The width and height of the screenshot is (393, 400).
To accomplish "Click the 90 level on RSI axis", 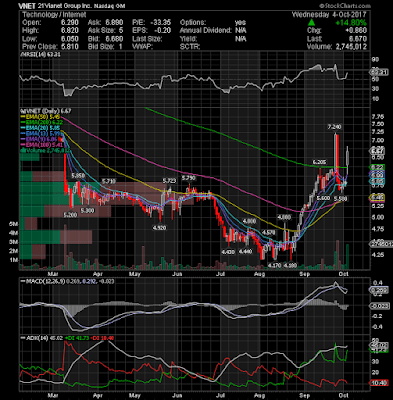I will pyautogui.click(x=376, y=59).
